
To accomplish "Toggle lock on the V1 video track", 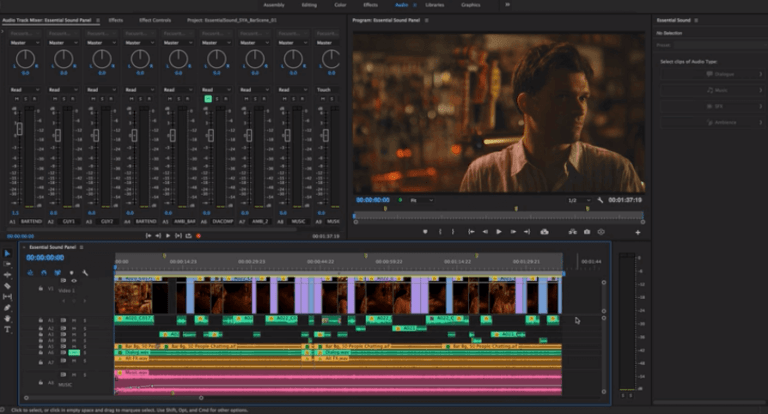I will pos(41,289).
